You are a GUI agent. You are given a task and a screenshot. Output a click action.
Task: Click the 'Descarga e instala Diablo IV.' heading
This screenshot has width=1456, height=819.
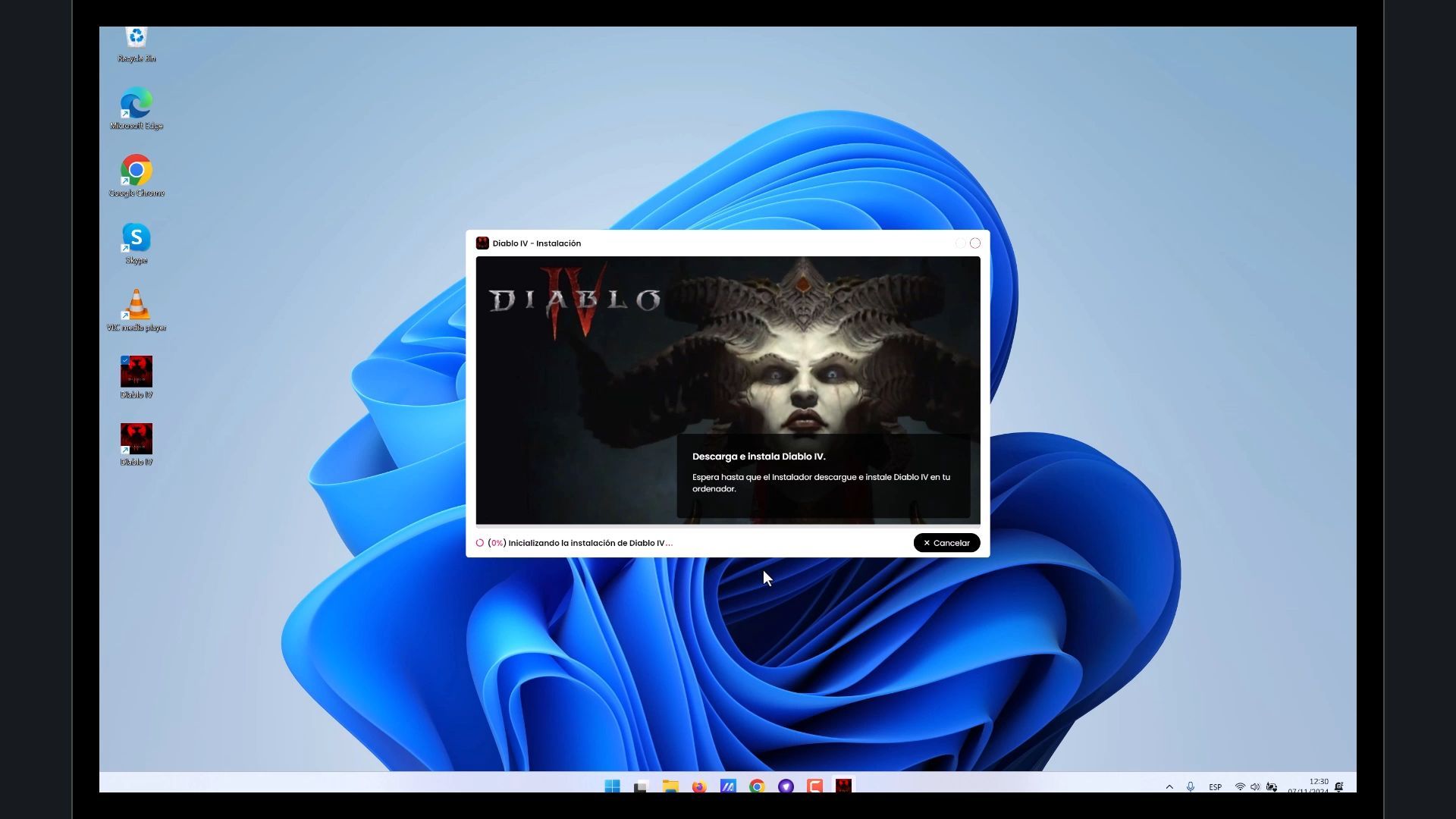[759, 457]
